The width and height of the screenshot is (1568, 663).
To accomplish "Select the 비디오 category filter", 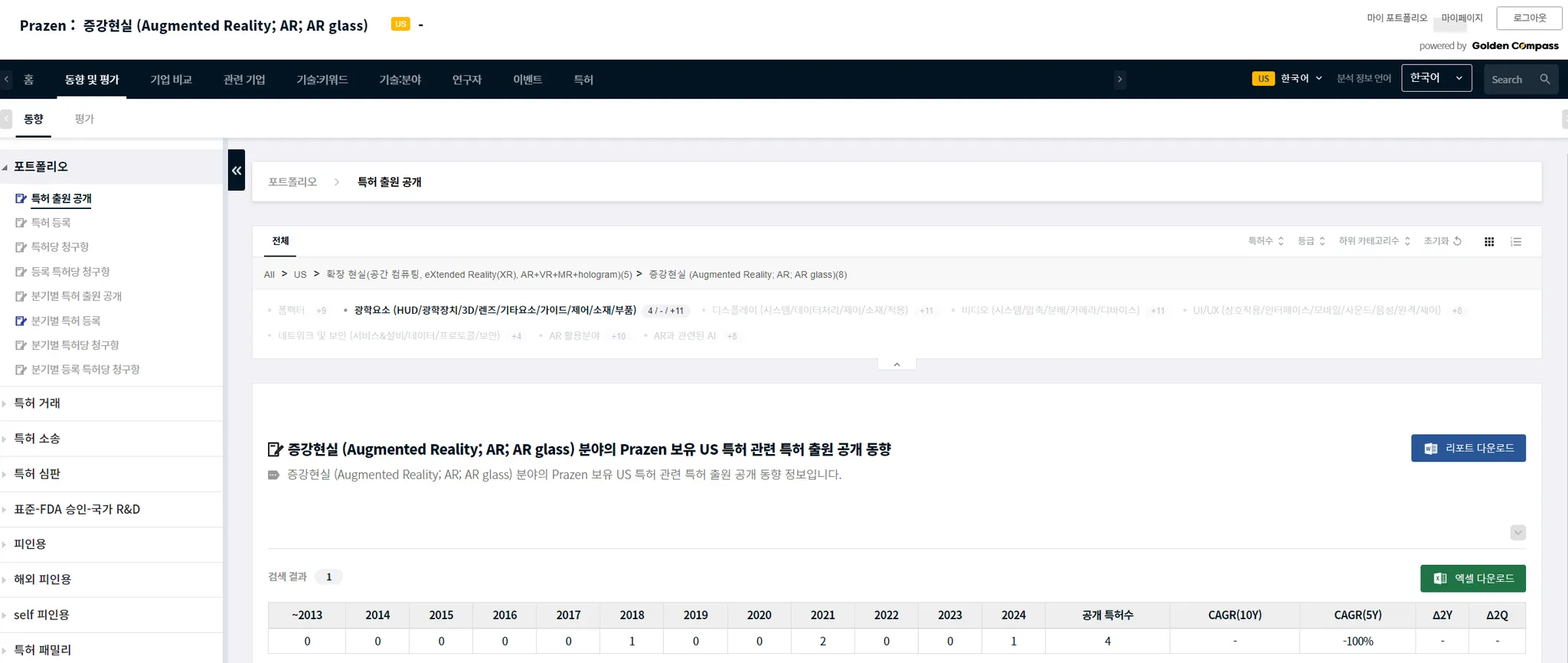I will click(x=1050, y=310).
